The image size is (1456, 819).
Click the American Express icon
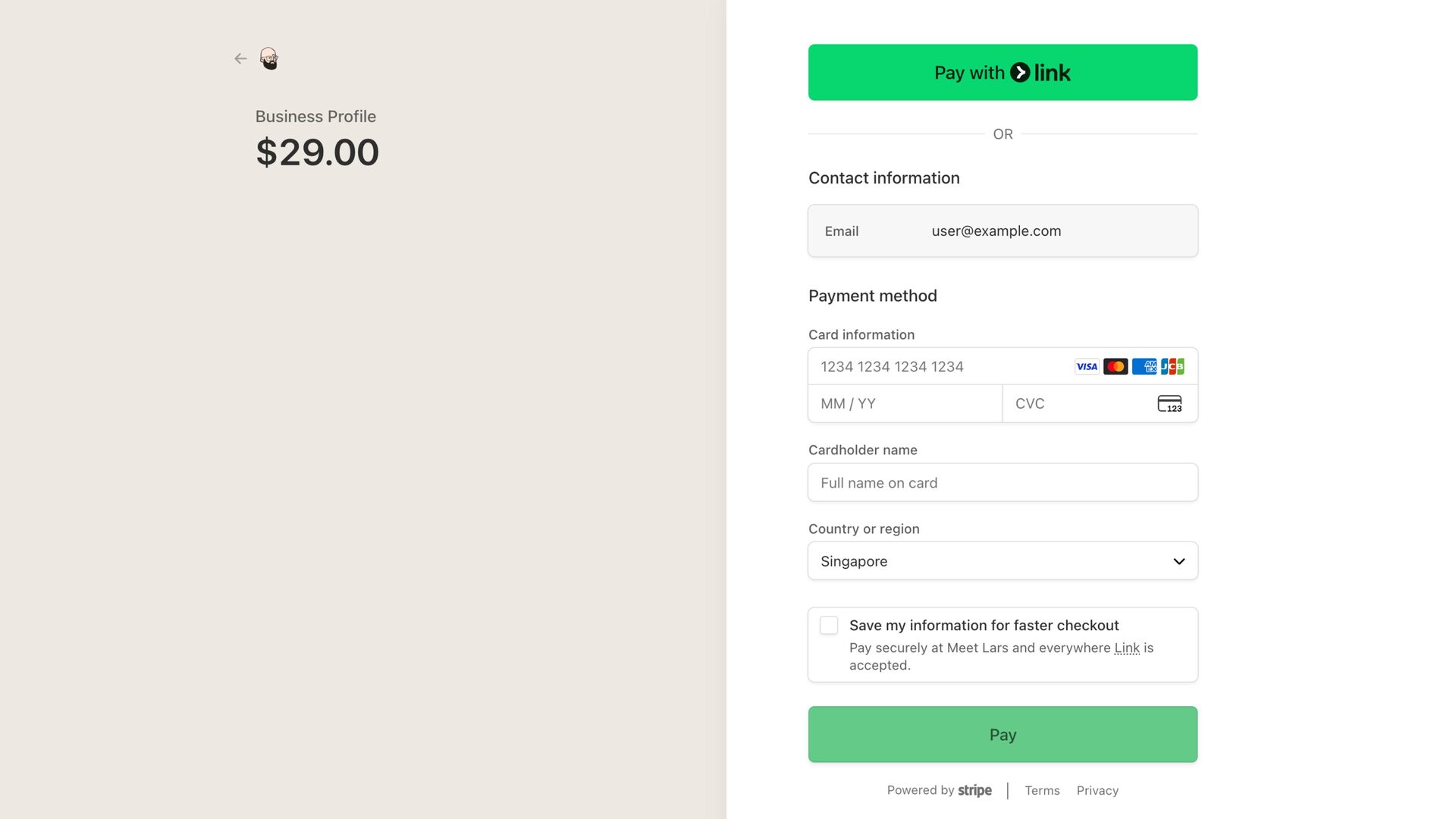point(1144,367)
